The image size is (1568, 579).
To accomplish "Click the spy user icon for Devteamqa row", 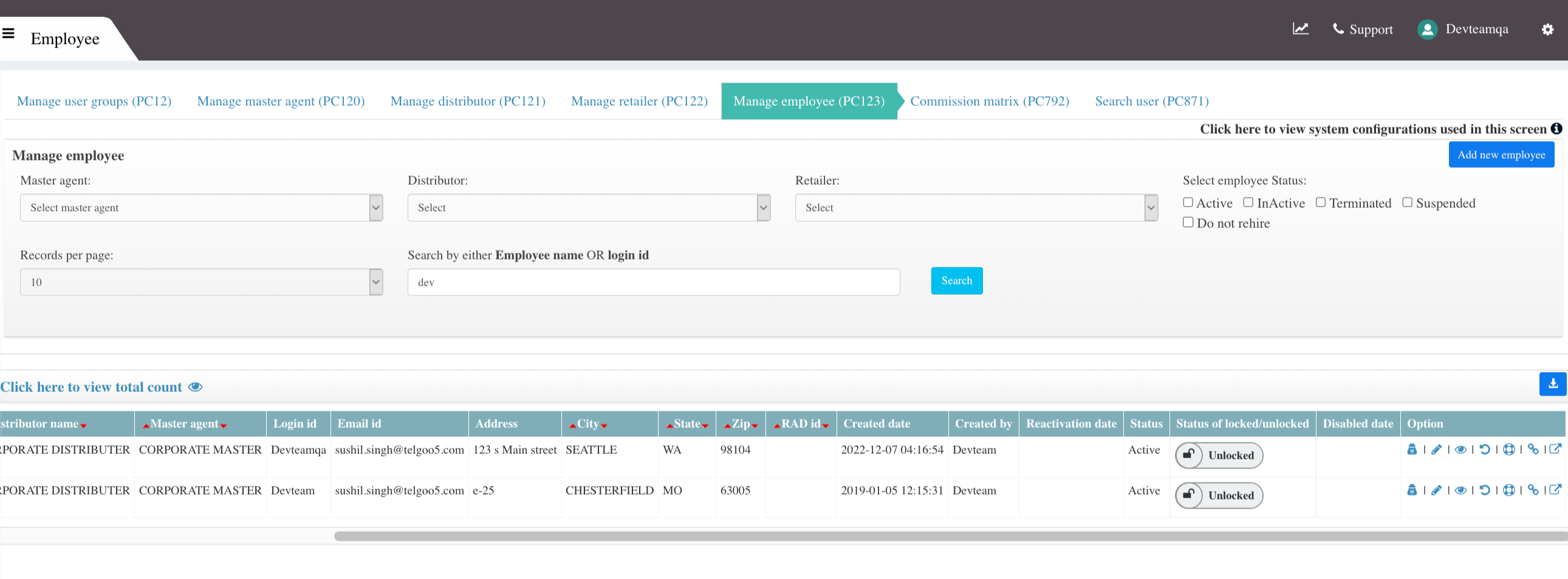I will (x=1412, y=450).
